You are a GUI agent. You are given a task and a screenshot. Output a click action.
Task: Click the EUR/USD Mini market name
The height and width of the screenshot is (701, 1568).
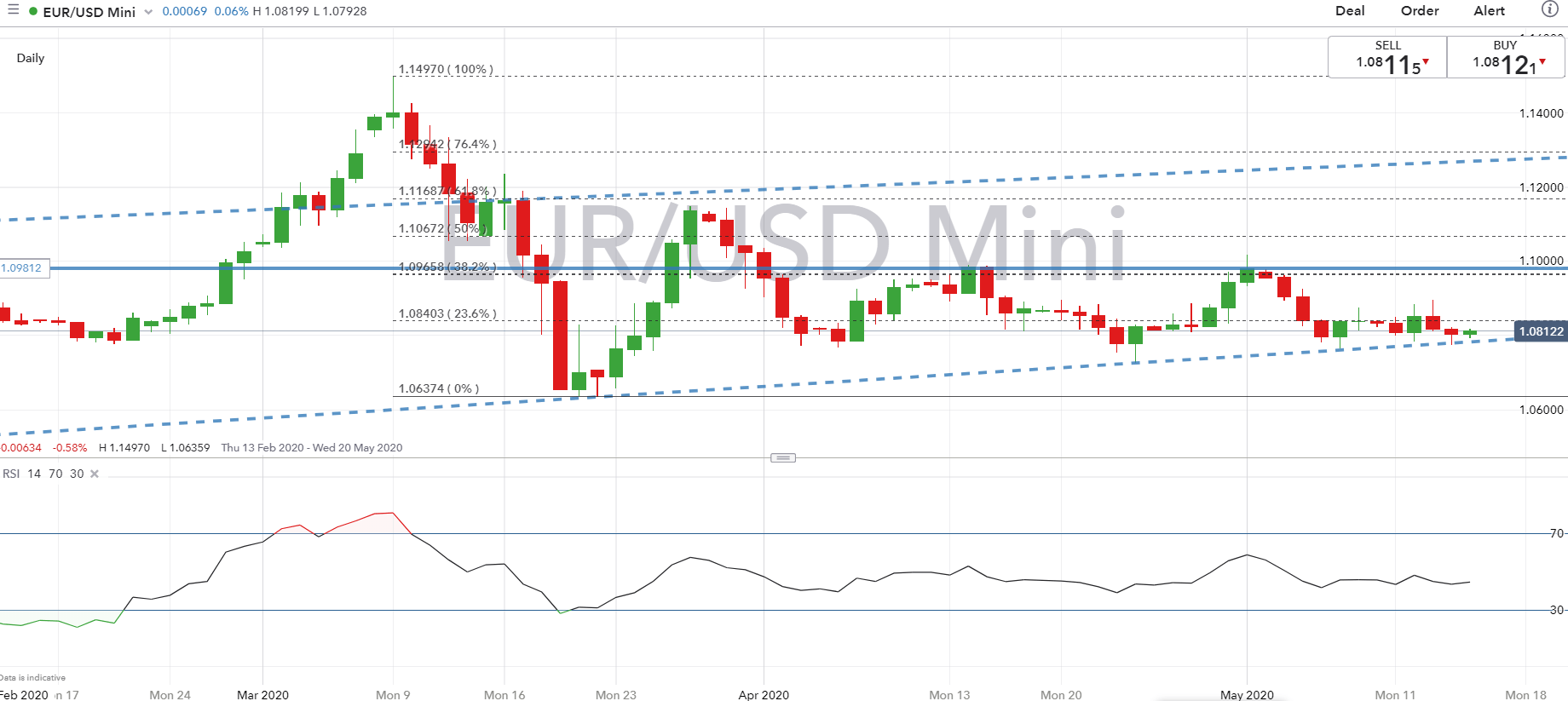[x=89, y=12]
